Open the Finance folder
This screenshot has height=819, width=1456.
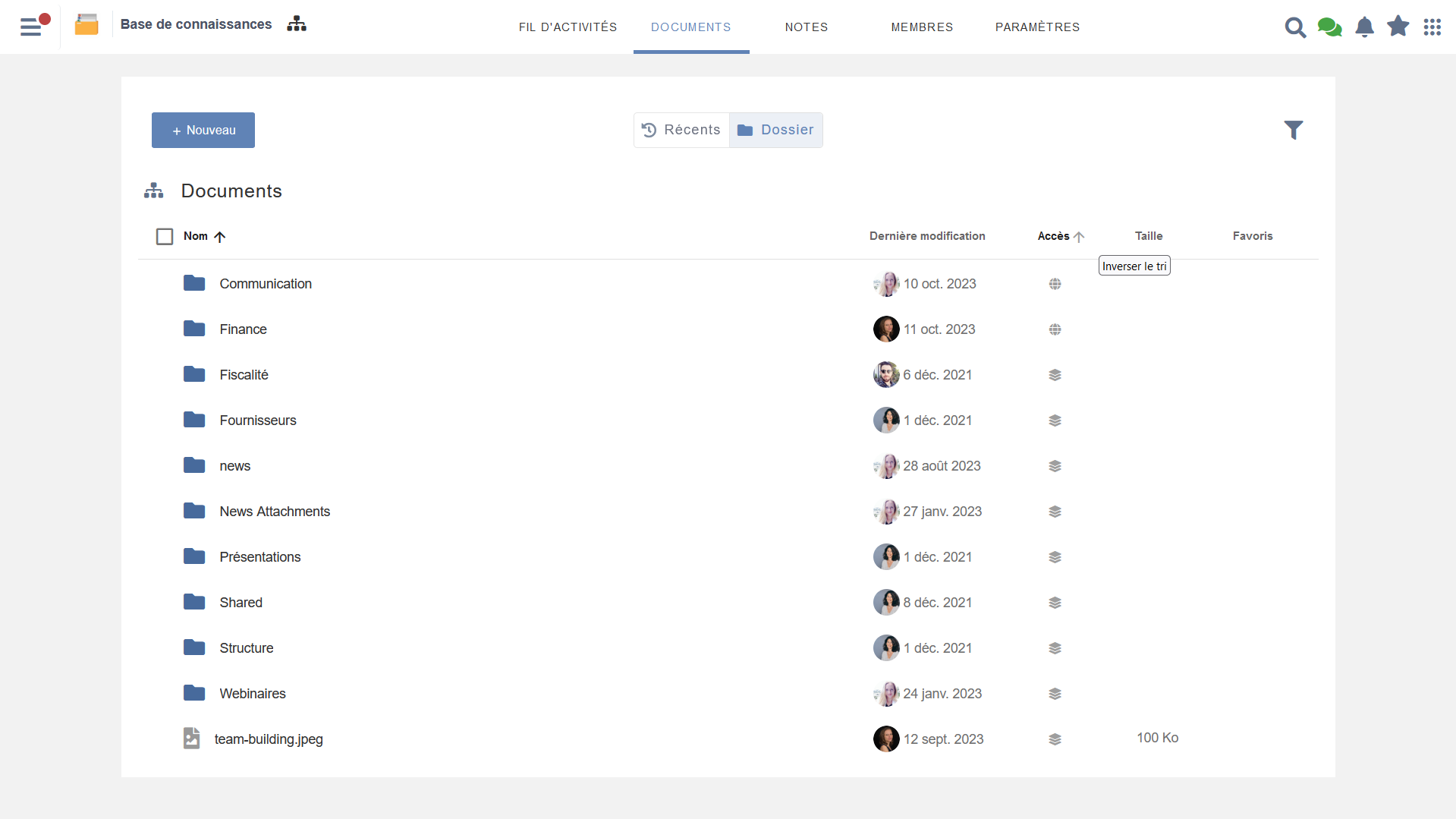tap(243, 329)
